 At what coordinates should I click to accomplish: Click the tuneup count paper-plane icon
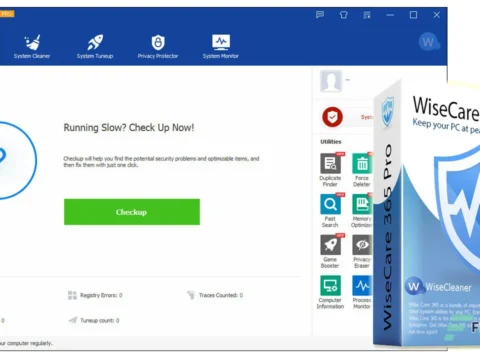pos(73,320)
